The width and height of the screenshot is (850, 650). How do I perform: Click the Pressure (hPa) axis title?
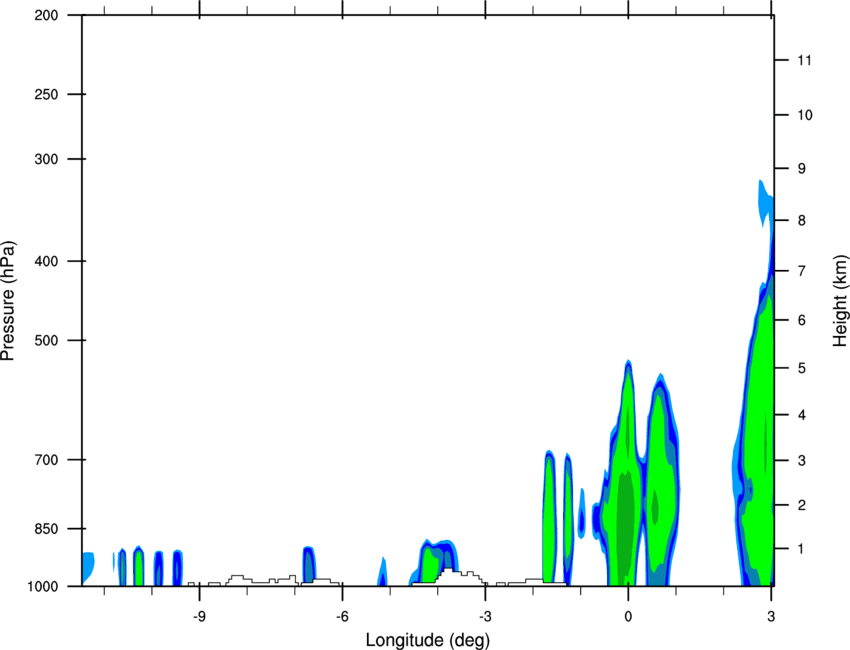pyautogui.click(x=8, y=301)
